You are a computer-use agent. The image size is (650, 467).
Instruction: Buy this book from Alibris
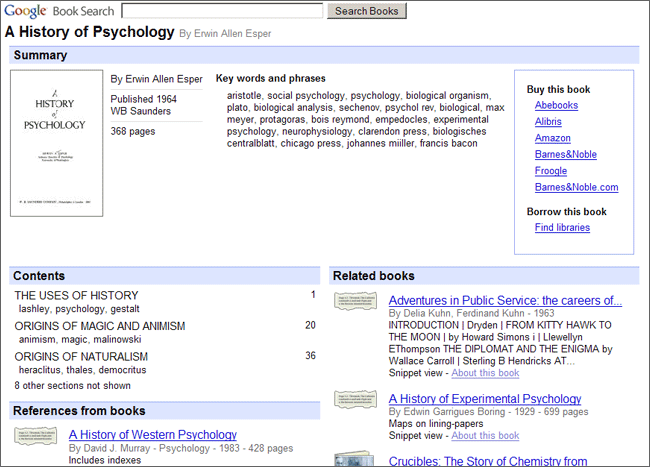tap(548, 121)
